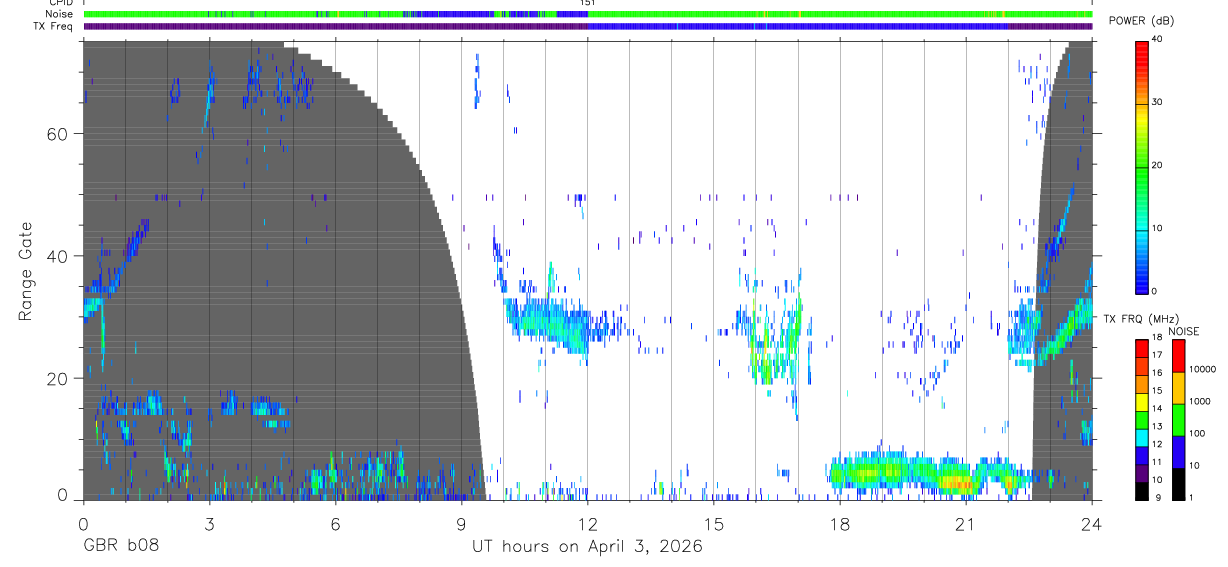Click the '40' tick on the POWER scale
Viewport: 1228px width, 567px height.
[1158, 40]
